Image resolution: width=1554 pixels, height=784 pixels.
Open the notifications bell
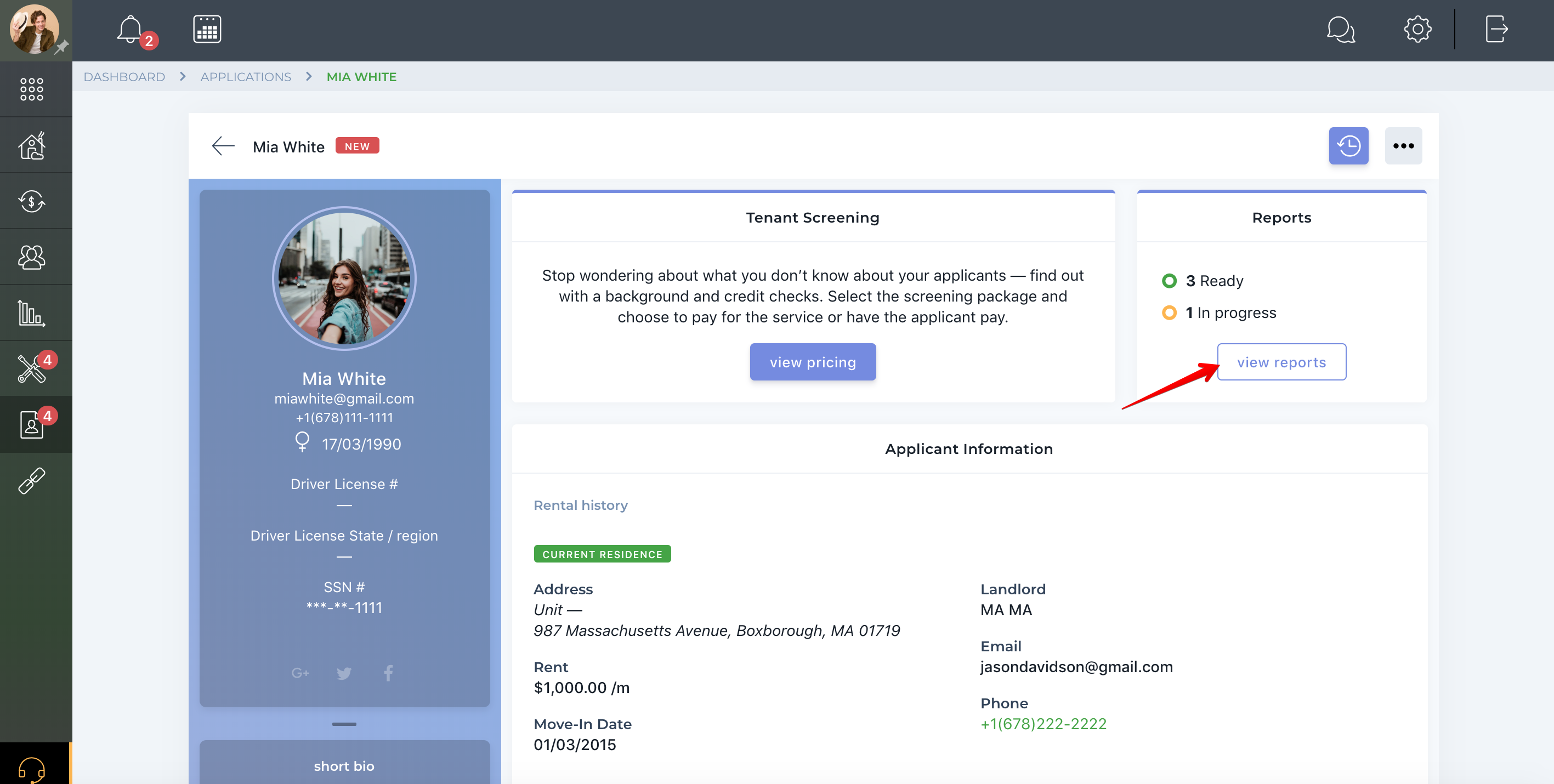(x=131, y=30)
